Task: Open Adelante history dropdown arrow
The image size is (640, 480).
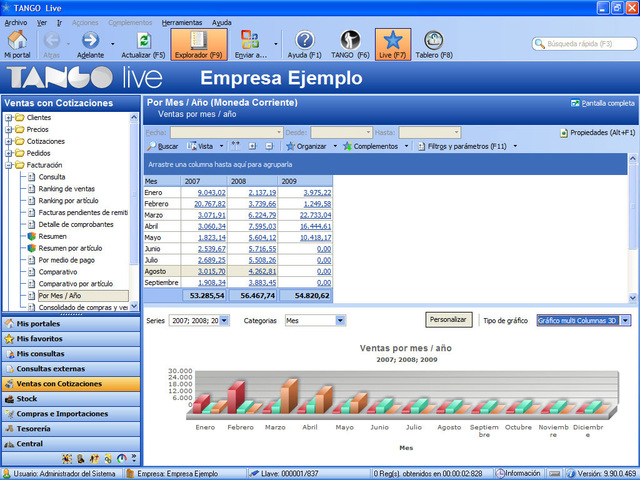Action: coord(113,44)
